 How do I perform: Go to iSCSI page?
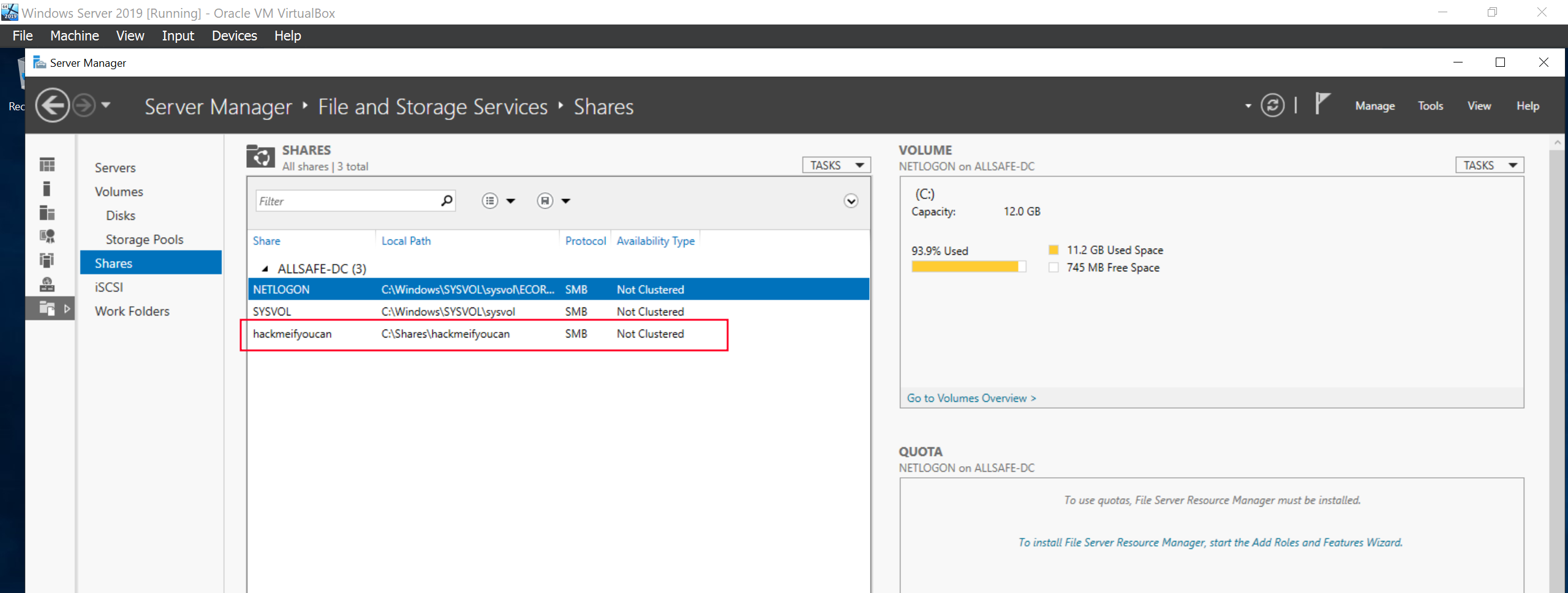click(108, 287)
